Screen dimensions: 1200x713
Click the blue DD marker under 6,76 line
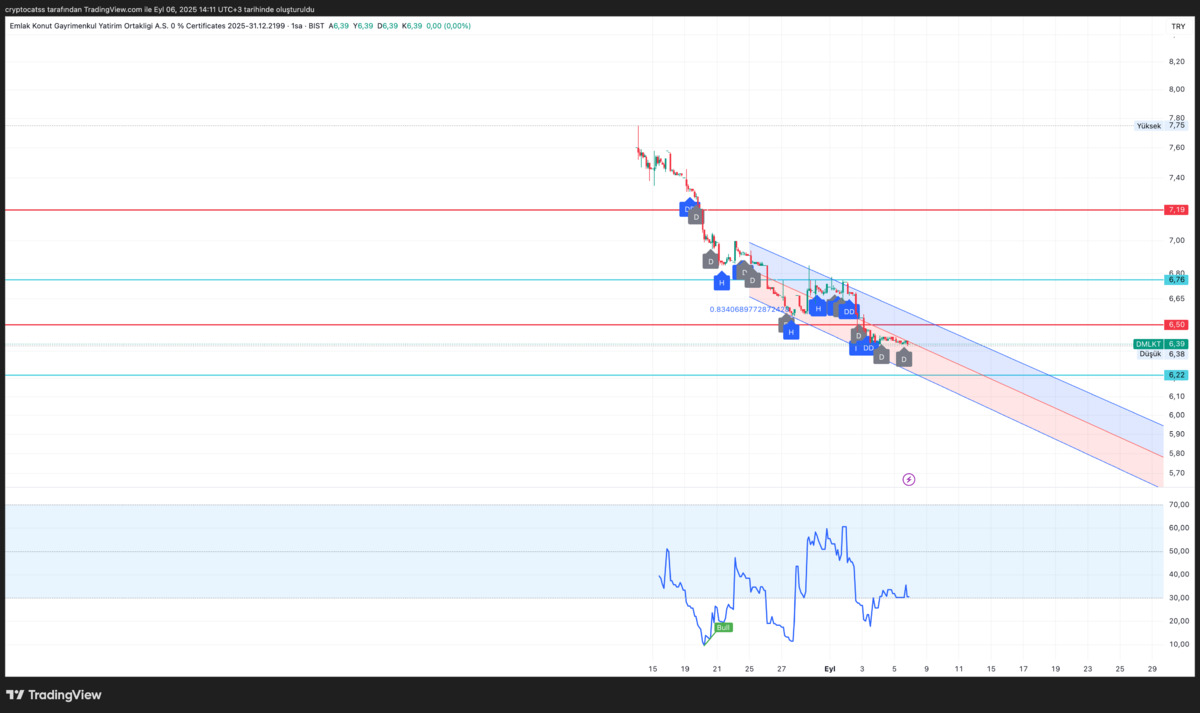(849, 311)
